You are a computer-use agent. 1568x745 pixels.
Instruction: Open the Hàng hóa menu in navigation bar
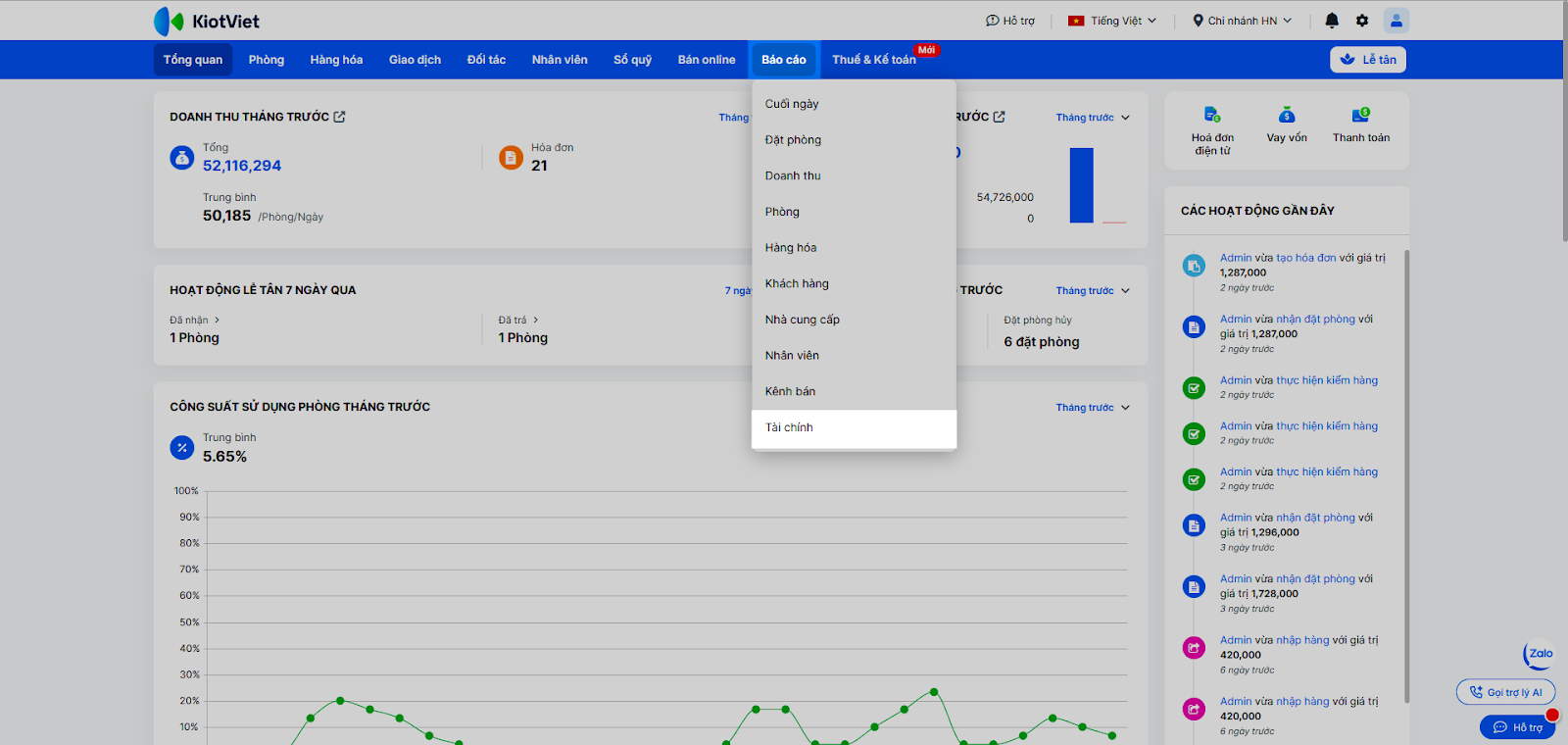pos(336,60)
